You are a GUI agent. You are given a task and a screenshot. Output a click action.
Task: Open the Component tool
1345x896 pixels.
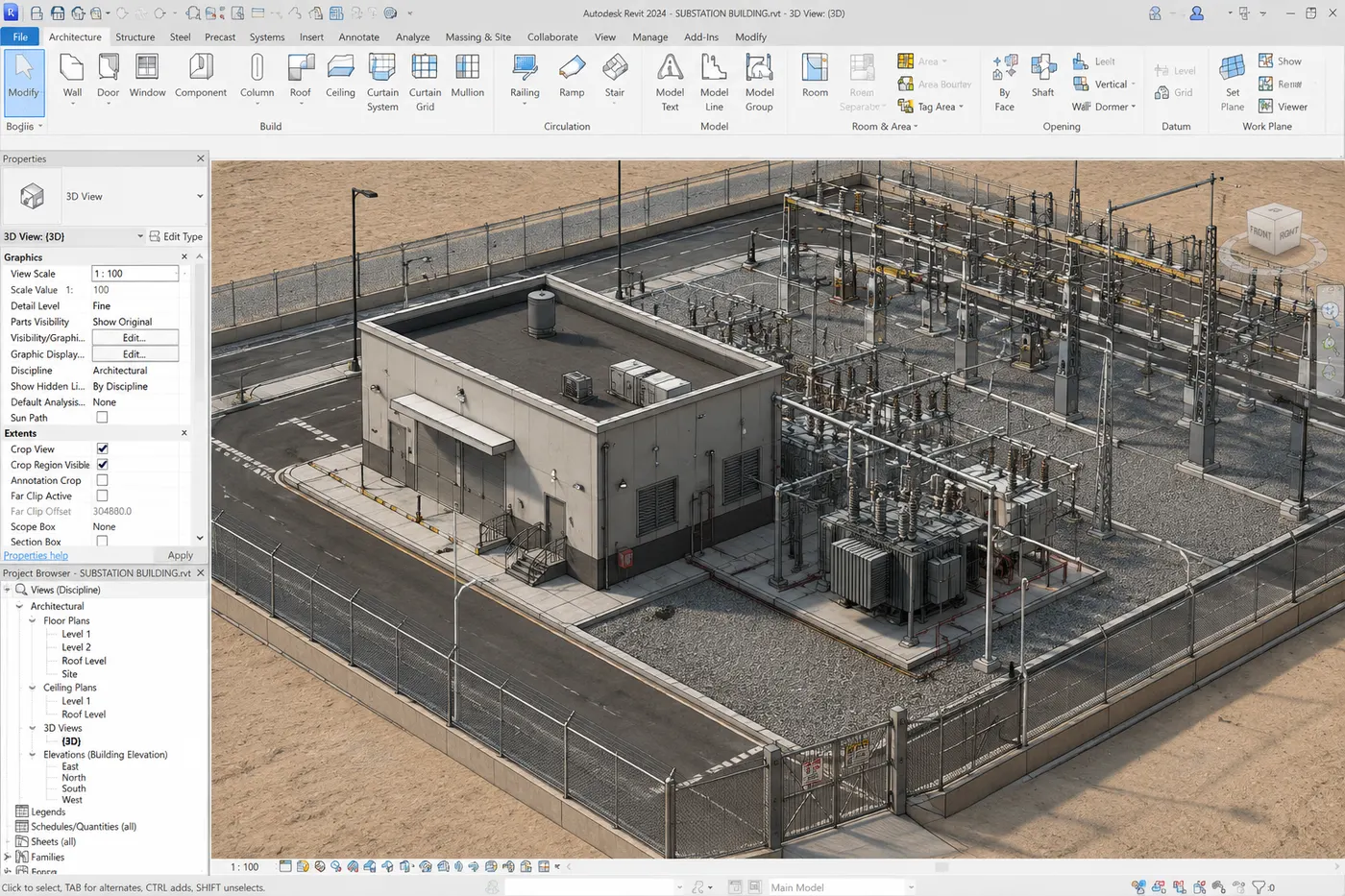coord(201,77)
